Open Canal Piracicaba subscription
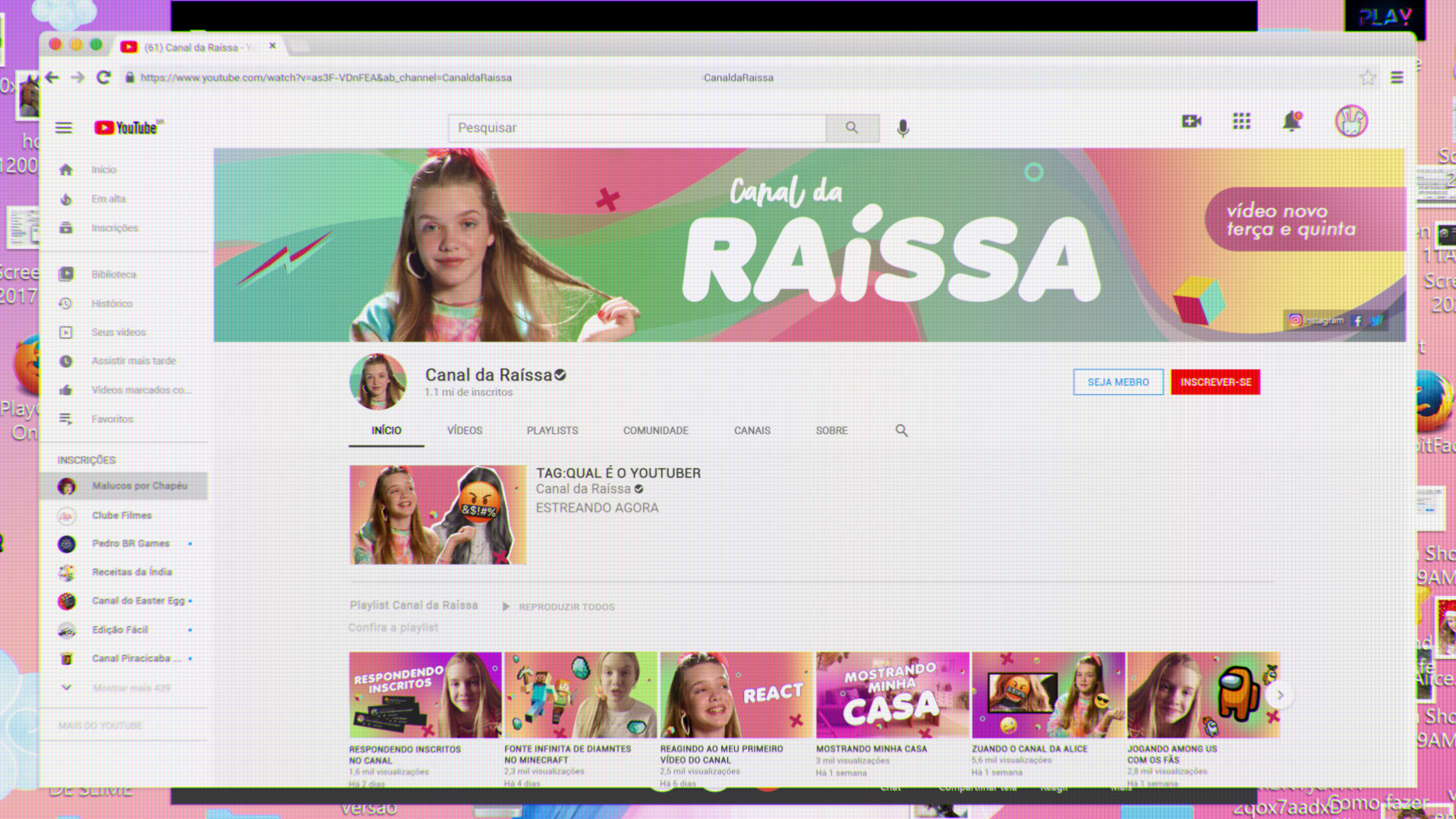The image size is (1456, 819). click(124, 658)
